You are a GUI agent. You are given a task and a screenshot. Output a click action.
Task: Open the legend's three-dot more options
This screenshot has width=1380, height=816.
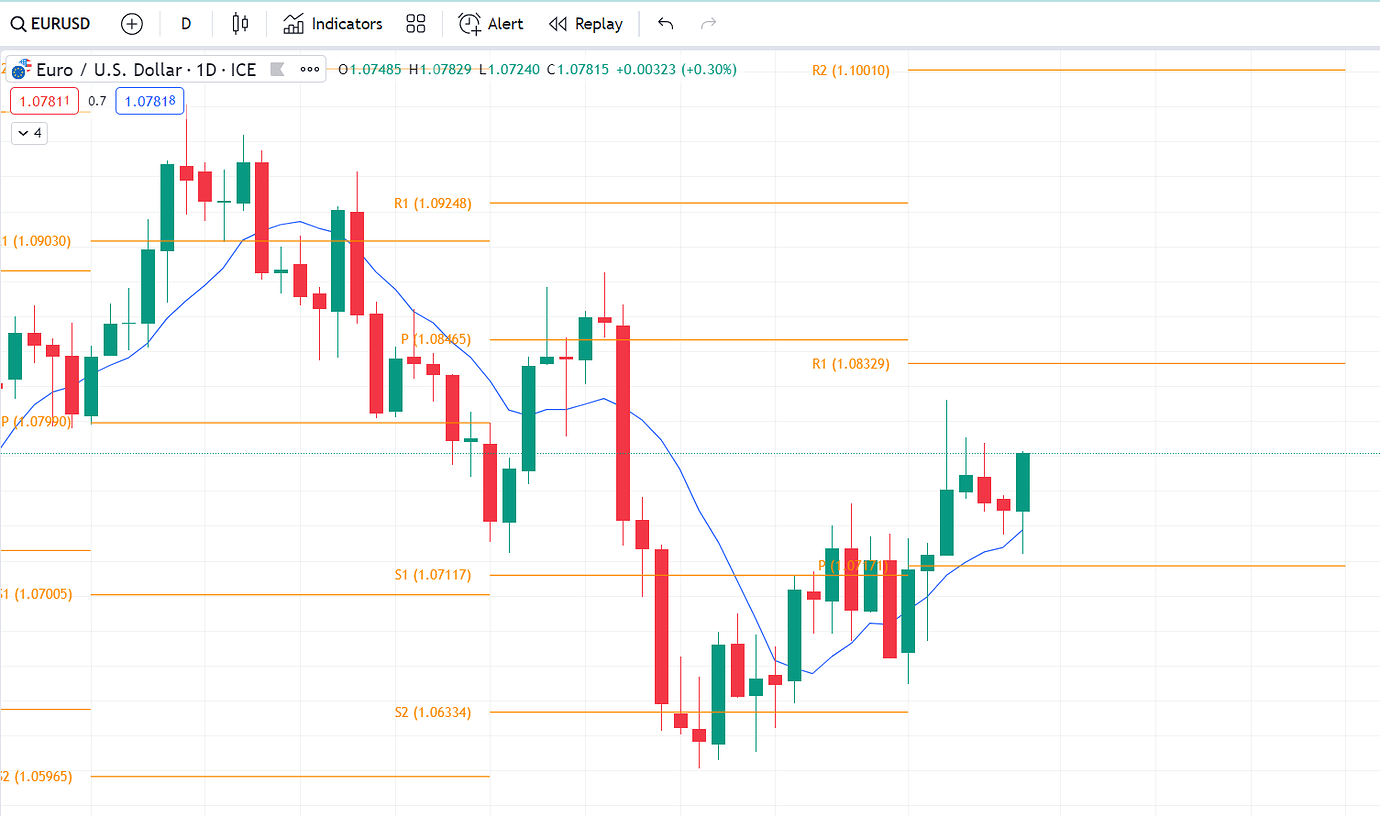click(x=309, y=69)
